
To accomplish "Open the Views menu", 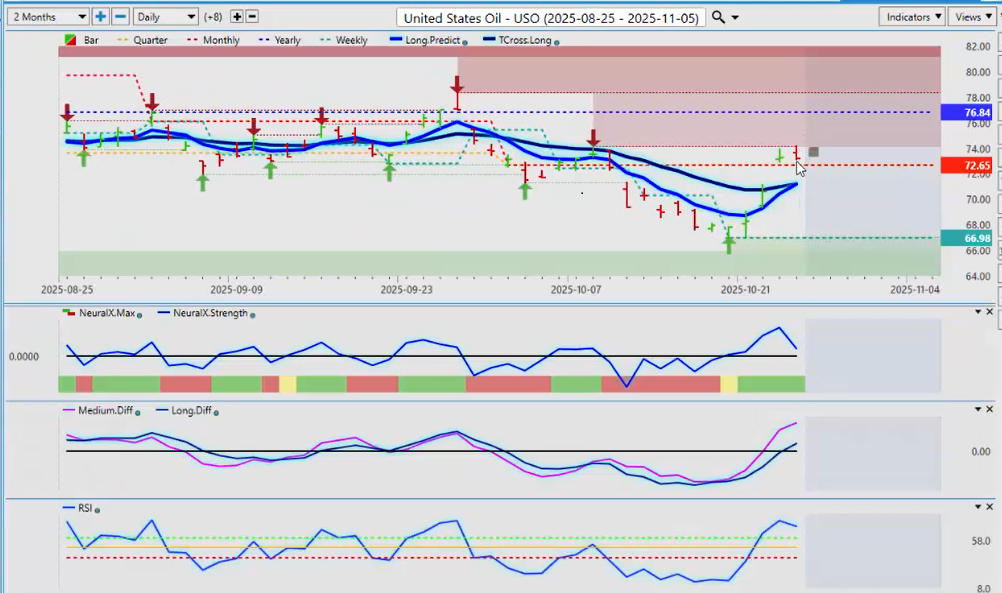I will (973, 17).
